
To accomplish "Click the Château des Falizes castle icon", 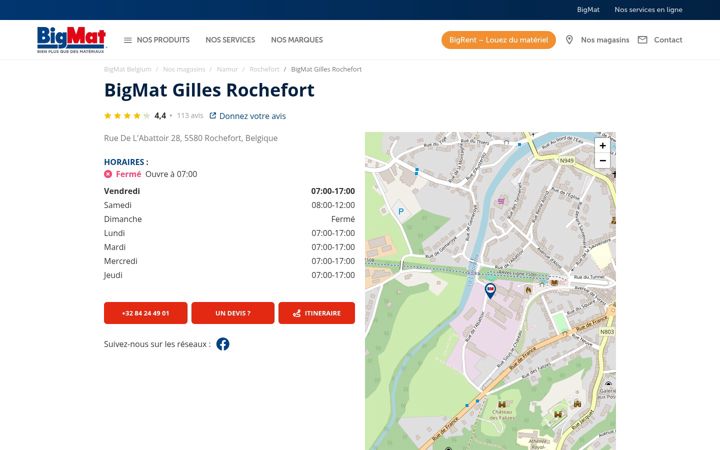I will (x=502, y=405).
